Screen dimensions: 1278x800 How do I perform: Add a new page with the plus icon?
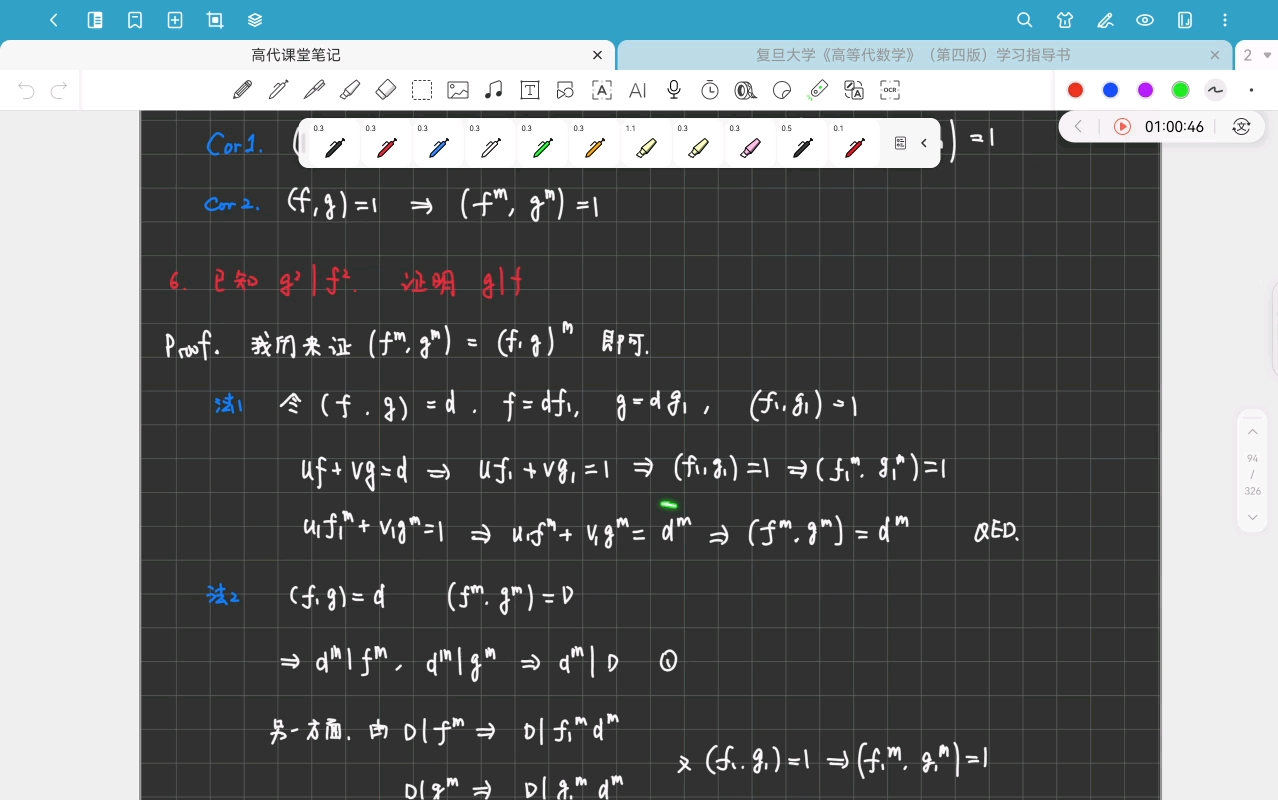point(175,20)
